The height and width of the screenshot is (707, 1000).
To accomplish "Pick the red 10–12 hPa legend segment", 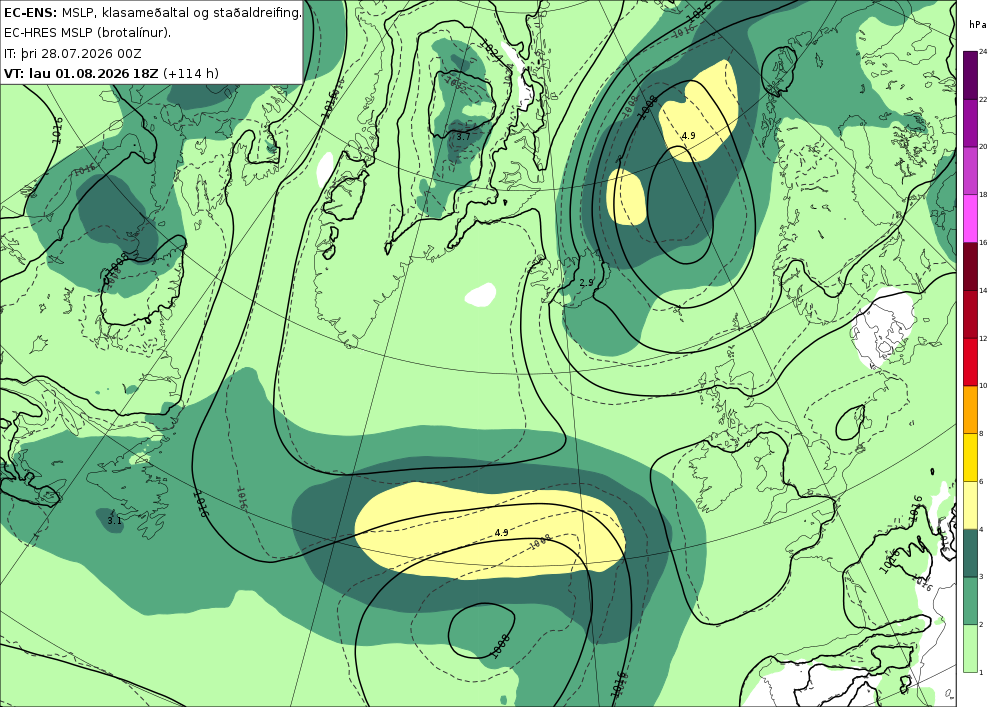I will pos(971,361).
